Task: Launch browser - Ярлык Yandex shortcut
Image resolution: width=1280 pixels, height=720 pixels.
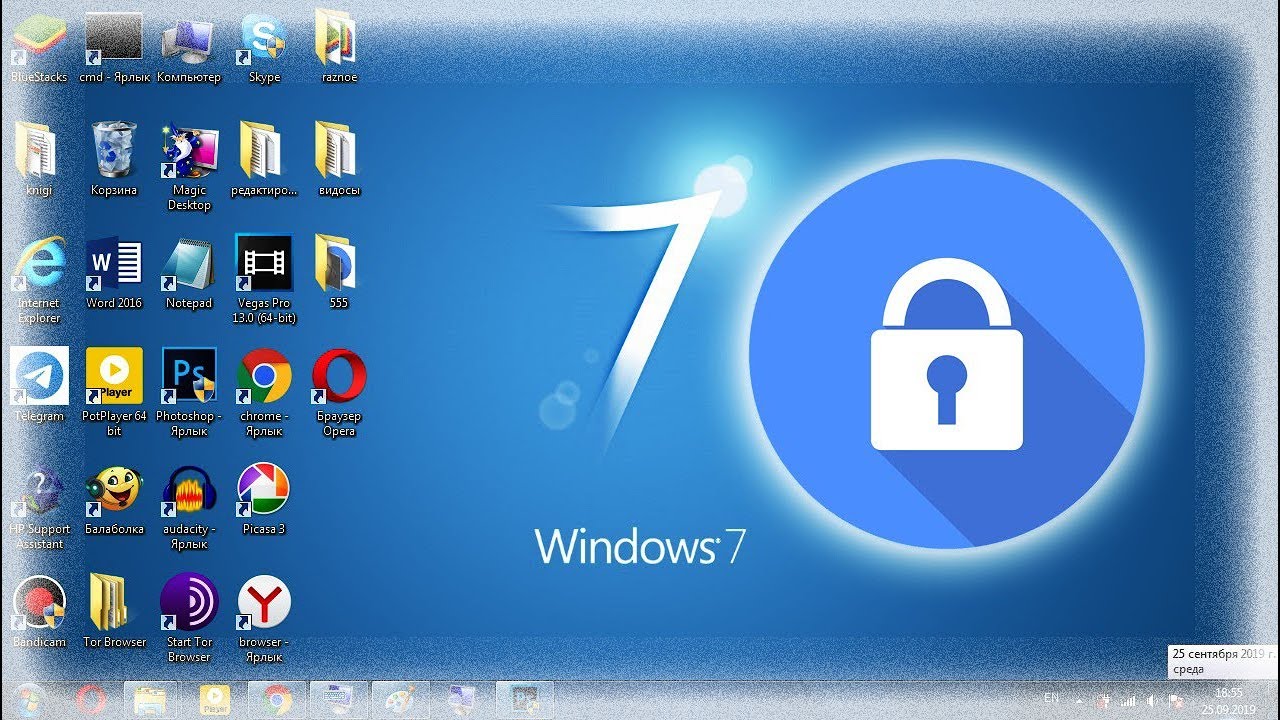Action: pos(264,618)
